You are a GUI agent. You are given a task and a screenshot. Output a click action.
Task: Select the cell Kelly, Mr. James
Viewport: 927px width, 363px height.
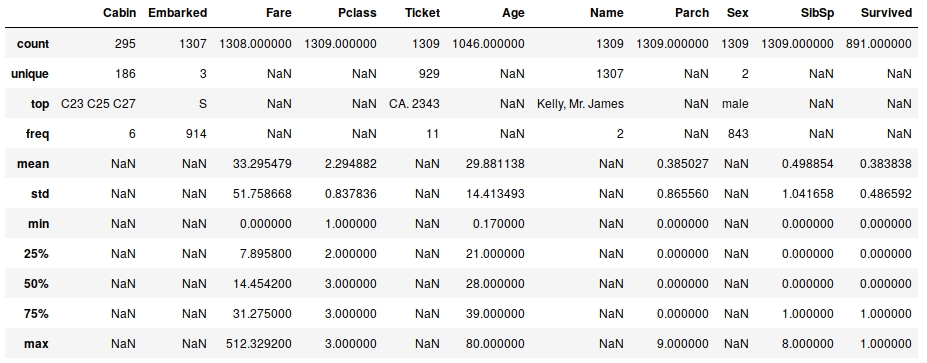click(x=581, y=104)
